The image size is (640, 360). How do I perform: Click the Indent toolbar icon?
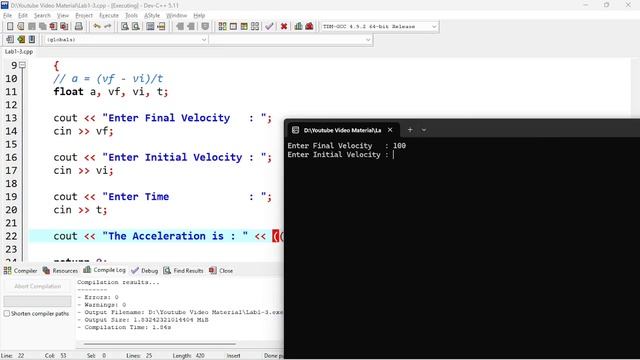tap(180, 26)
